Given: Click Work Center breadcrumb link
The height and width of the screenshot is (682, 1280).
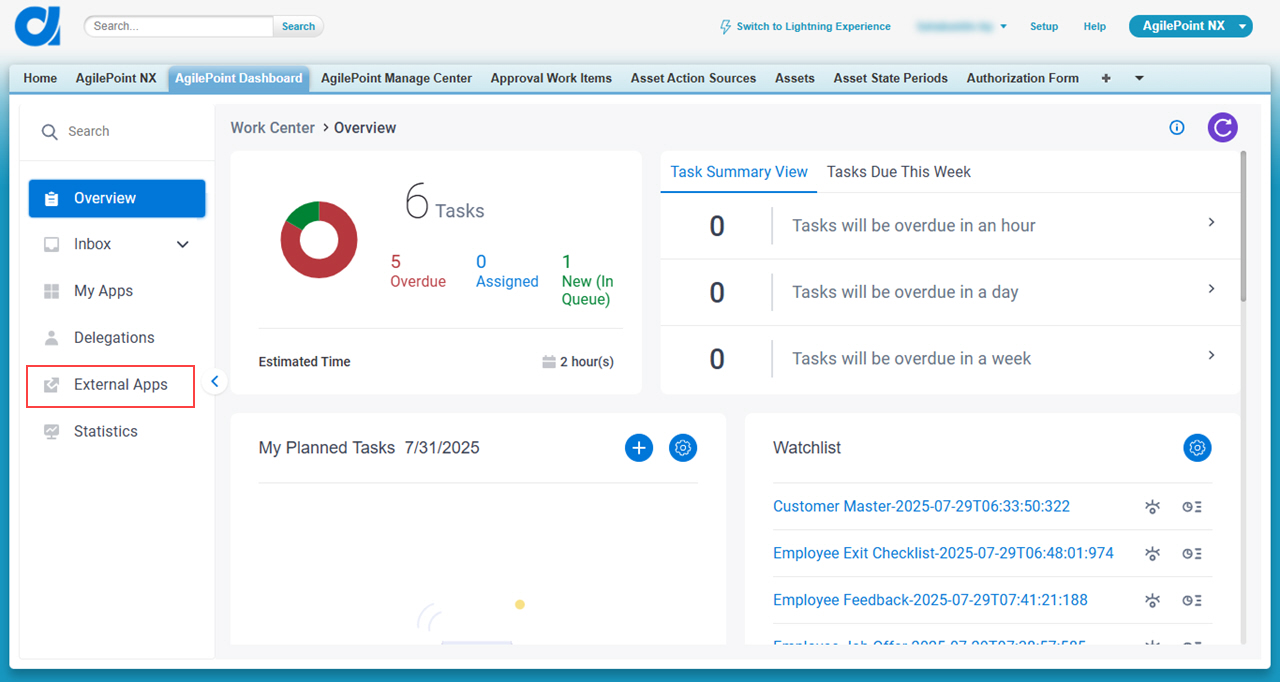Looking at the screenshot, I should [272, 128].
